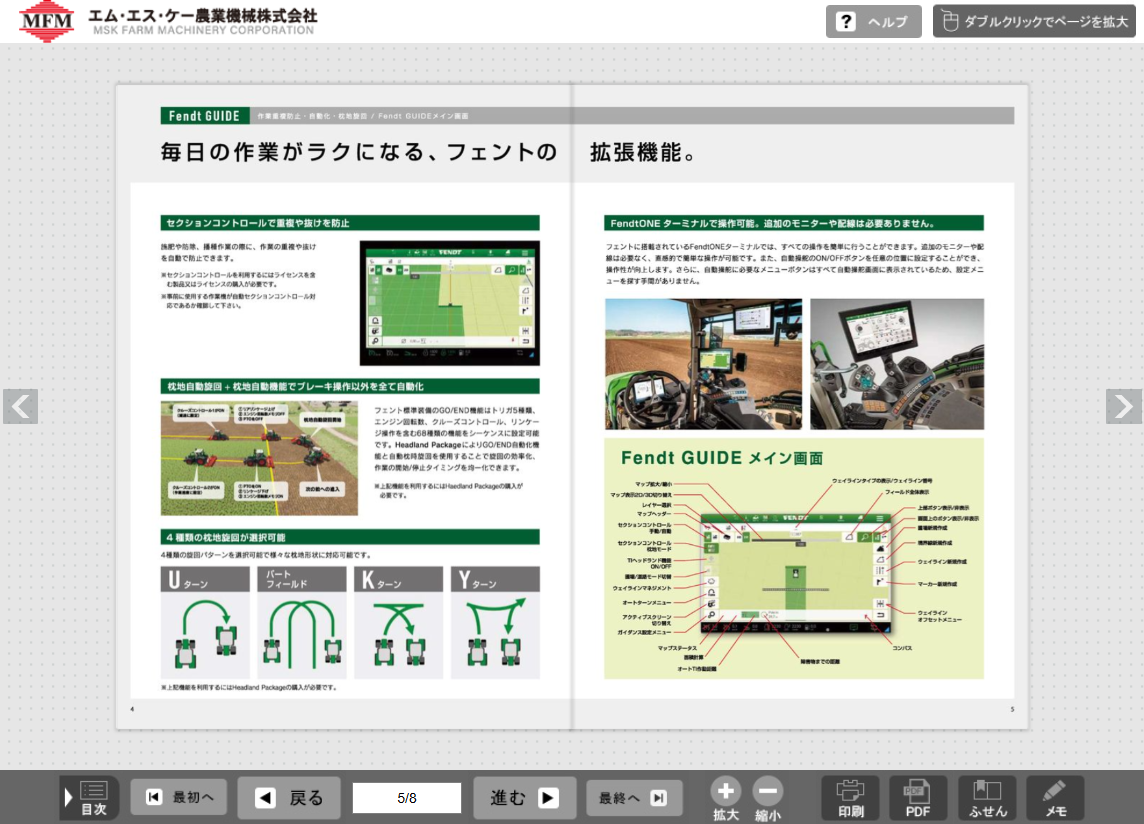Click the Fendt GUIDE green header label
Viewport: 1144px width, 824px height.
(x=205, y=116)
